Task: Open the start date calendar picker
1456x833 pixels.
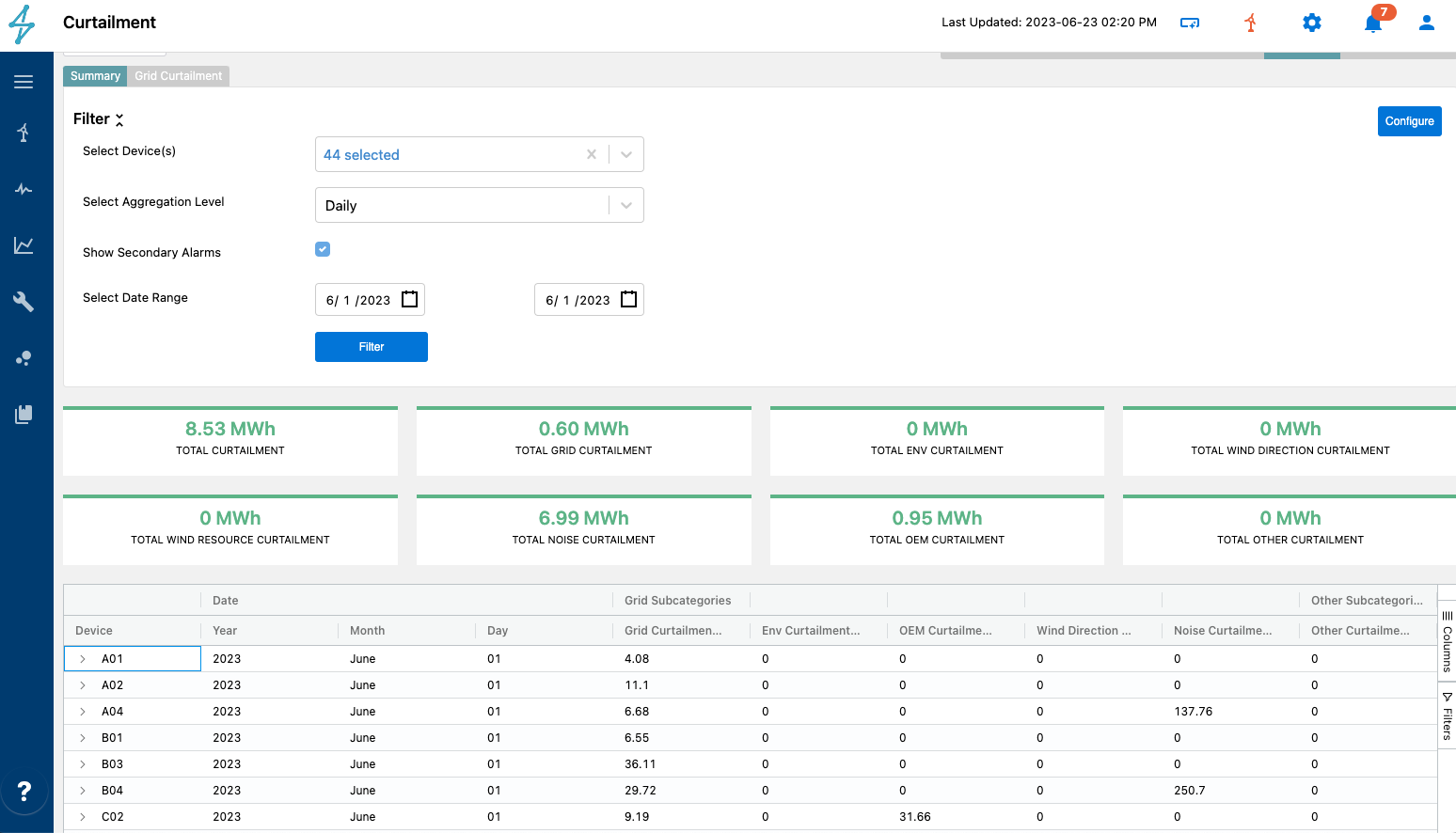Action: (410, 299)
